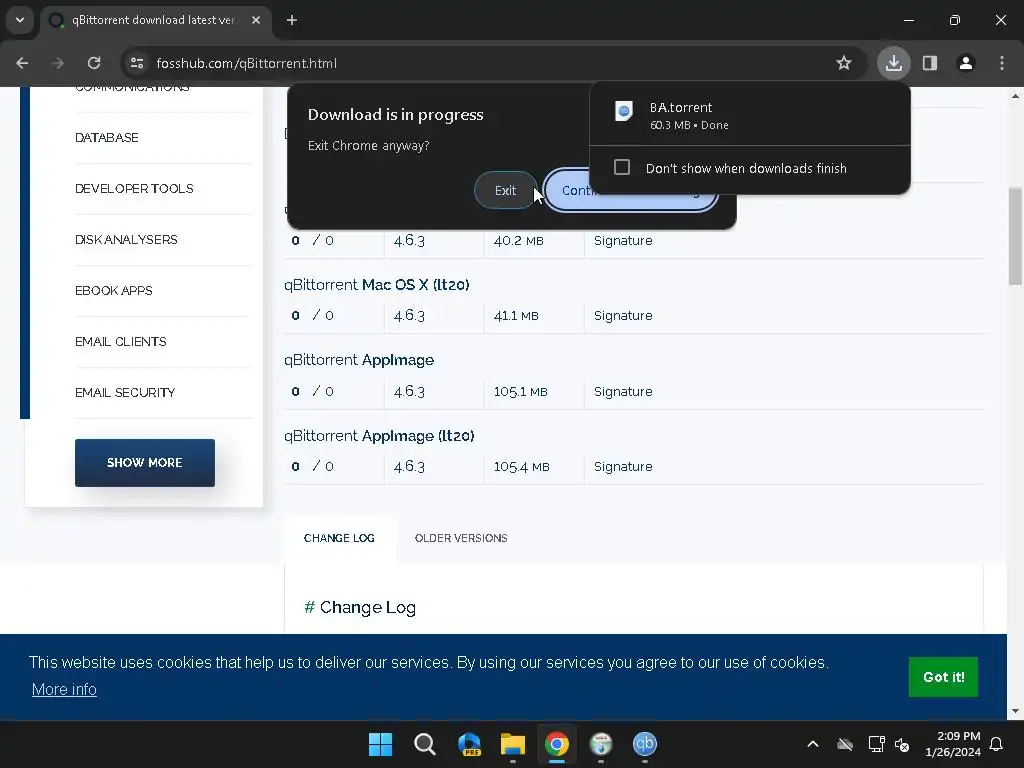Open File Explorer from the taskbar
The width and height of the screenshot is (1024, 768).
pos(513,744)
